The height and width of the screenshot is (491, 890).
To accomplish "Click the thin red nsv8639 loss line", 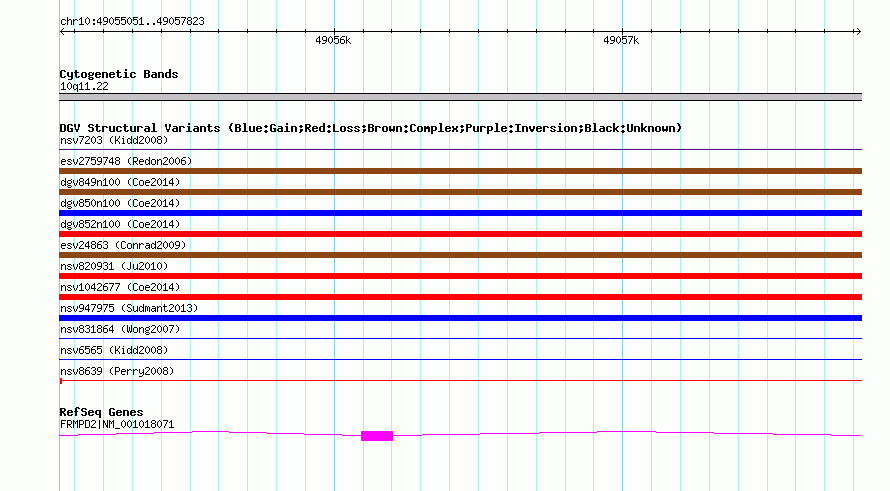I will tap(460, 381).
